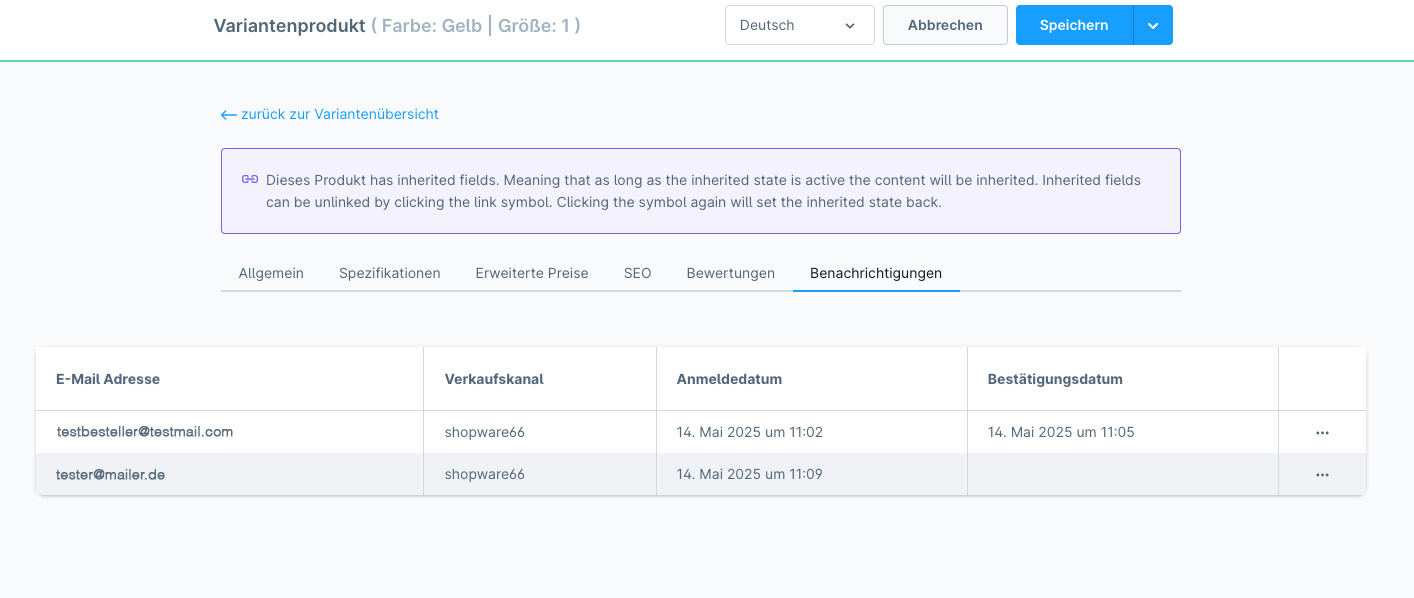This screenshot has height=598, width=1414.
Task: Click the Speichern button
Action: 1074,26
